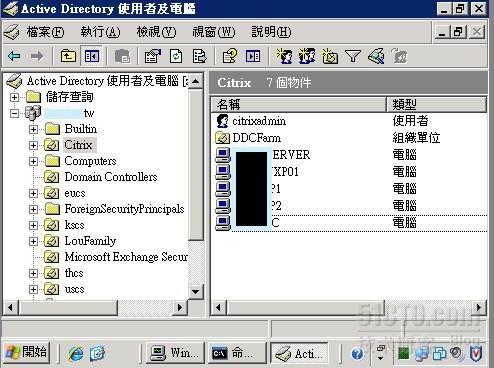The height and width of the screenshot is (368, 494).
Task: Click the 開始 Start button
Action: 26,353
